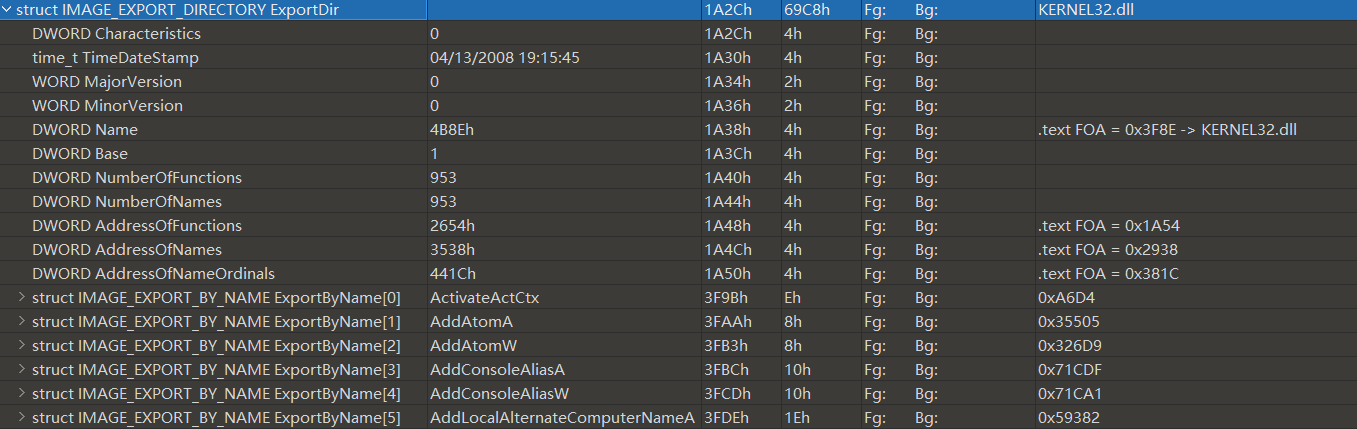Click the AddAtomA value cell

coord(464,322)
